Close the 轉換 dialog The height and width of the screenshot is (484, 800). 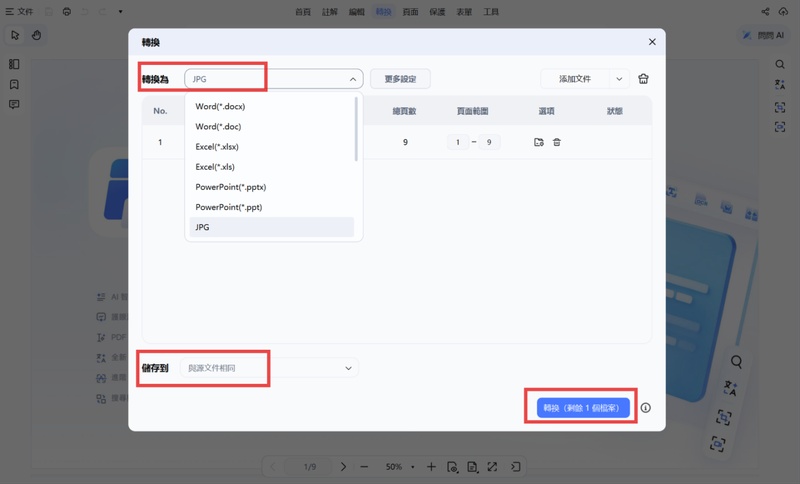tap(652, 42)
